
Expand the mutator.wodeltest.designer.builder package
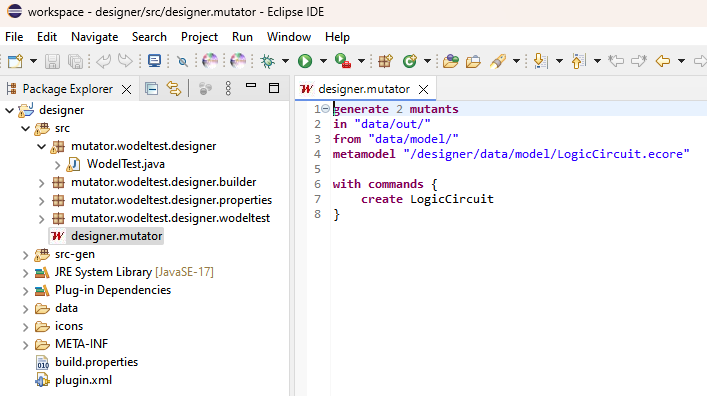point(41,183)
